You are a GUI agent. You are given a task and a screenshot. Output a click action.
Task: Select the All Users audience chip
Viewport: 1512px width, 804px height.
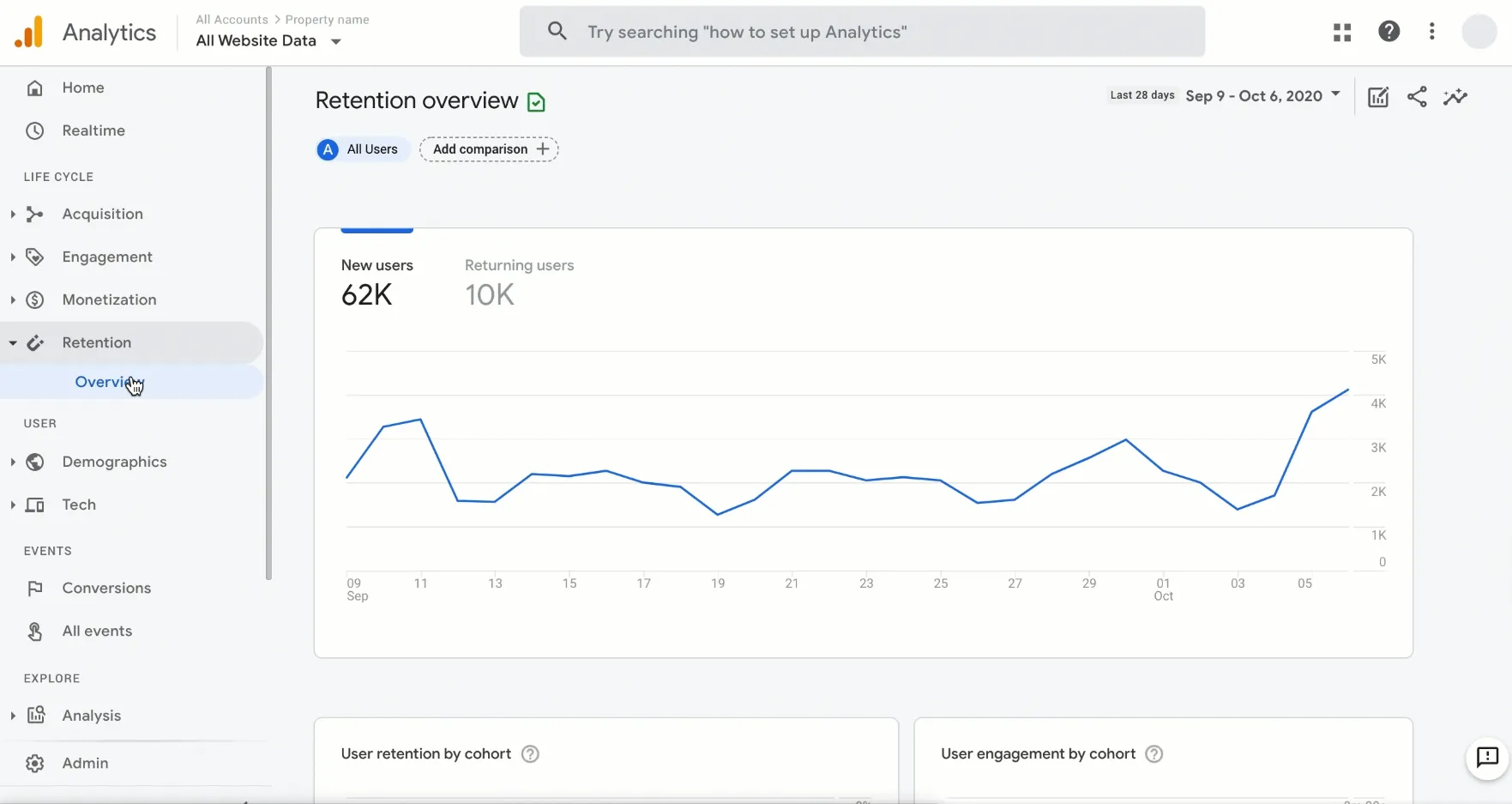(360, 149)
